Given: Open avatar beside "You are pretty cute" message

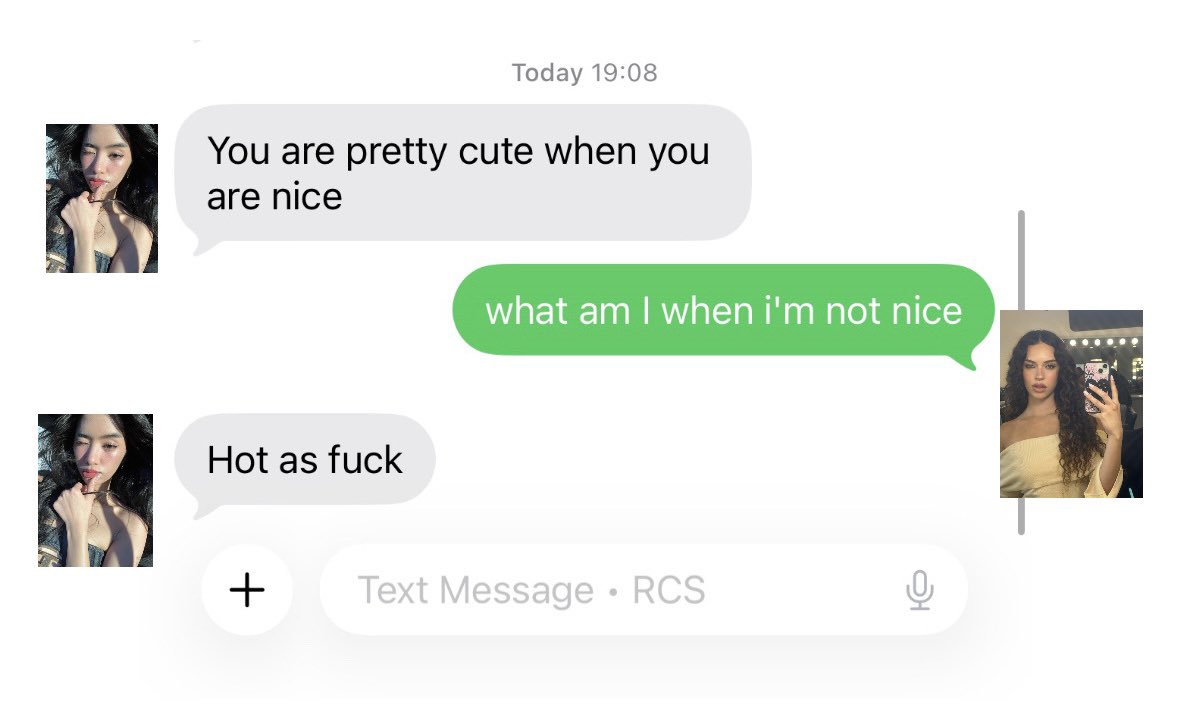Looking at the screenshot, I should [102, 198].
